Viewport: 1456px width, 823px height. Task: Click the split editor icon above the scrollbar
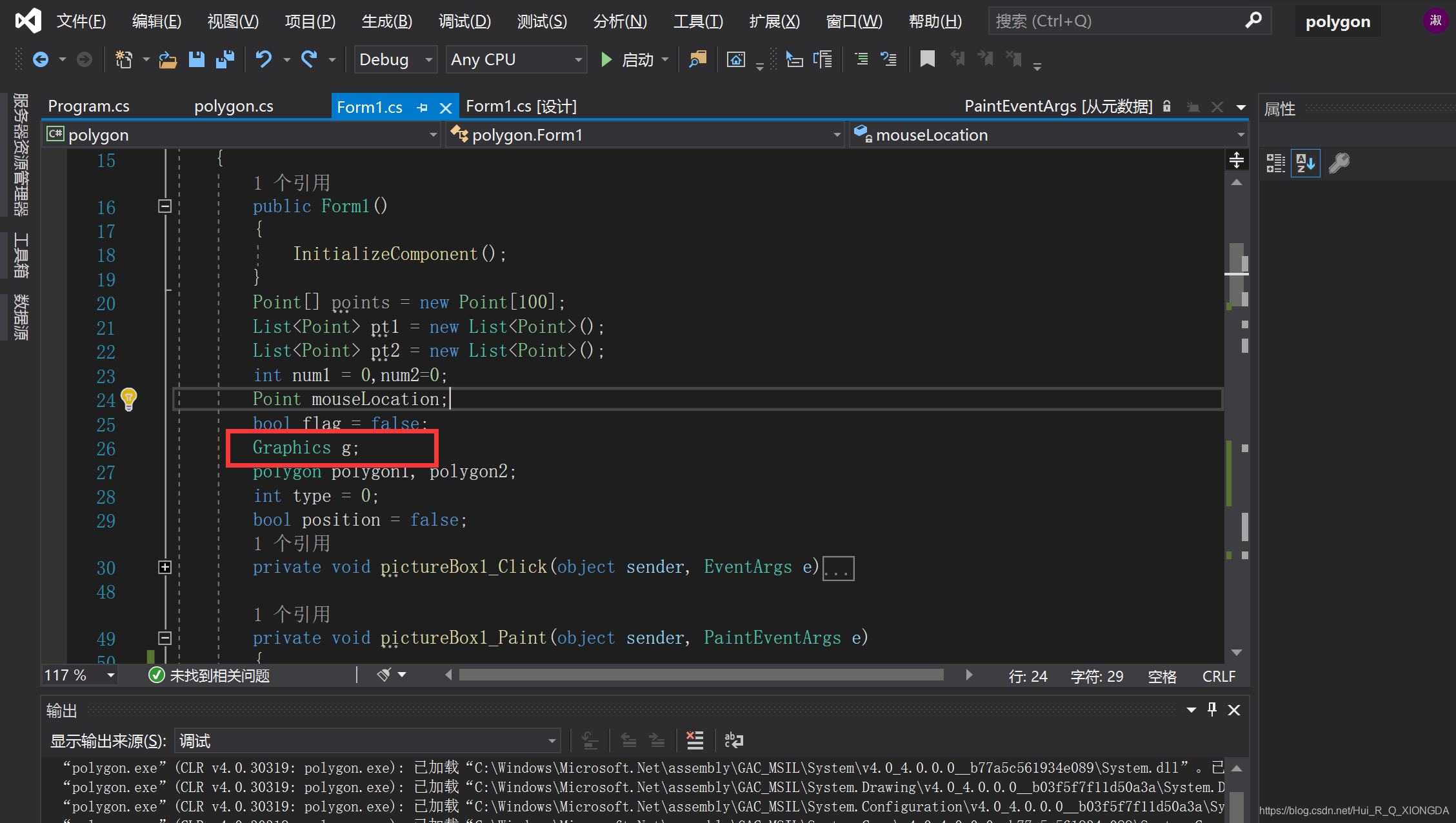click(1237, 160)
